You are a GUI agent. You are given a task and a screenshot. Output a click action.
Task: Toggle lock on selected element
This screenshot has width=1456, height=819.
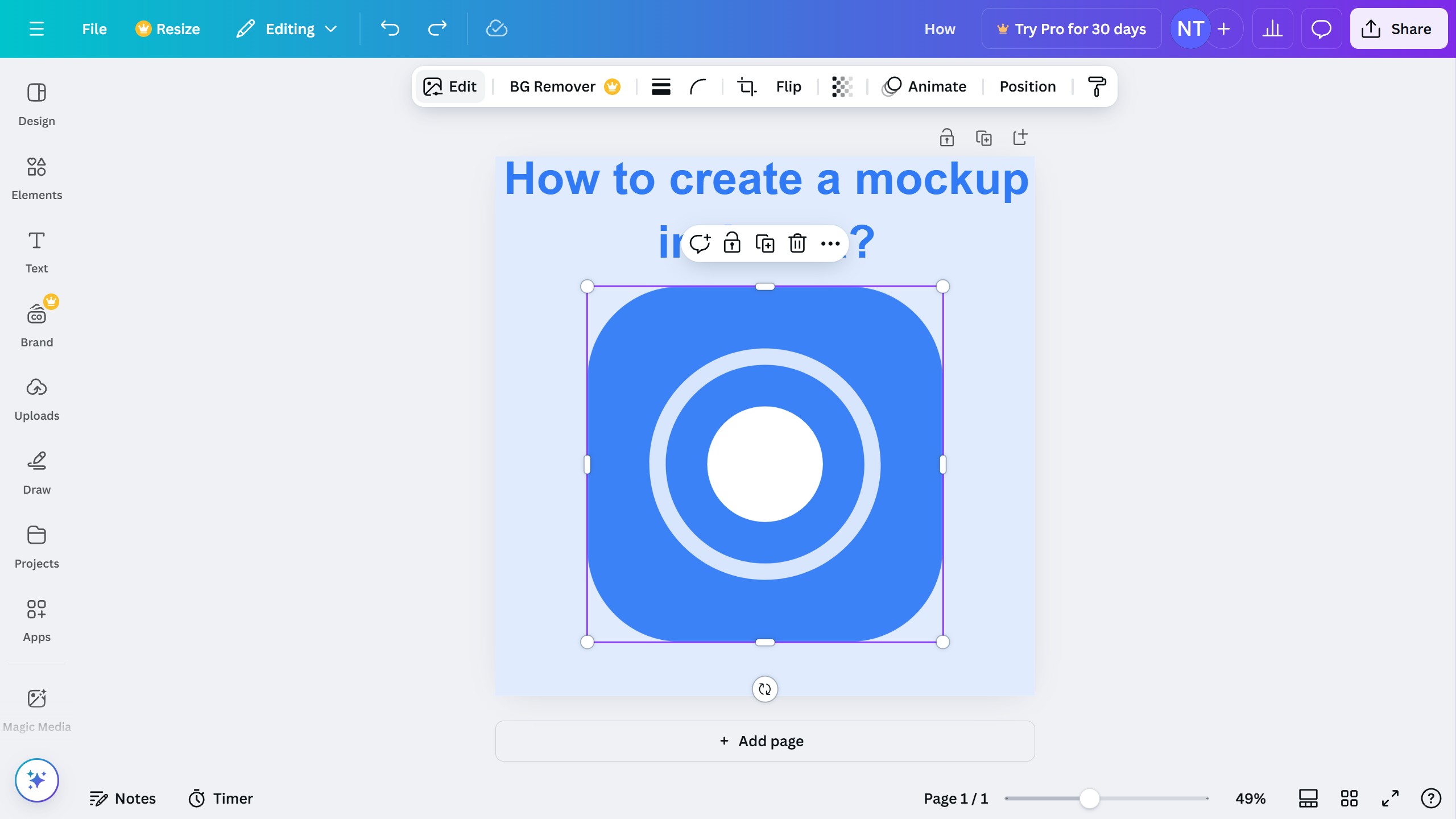(x=732, y=243)
